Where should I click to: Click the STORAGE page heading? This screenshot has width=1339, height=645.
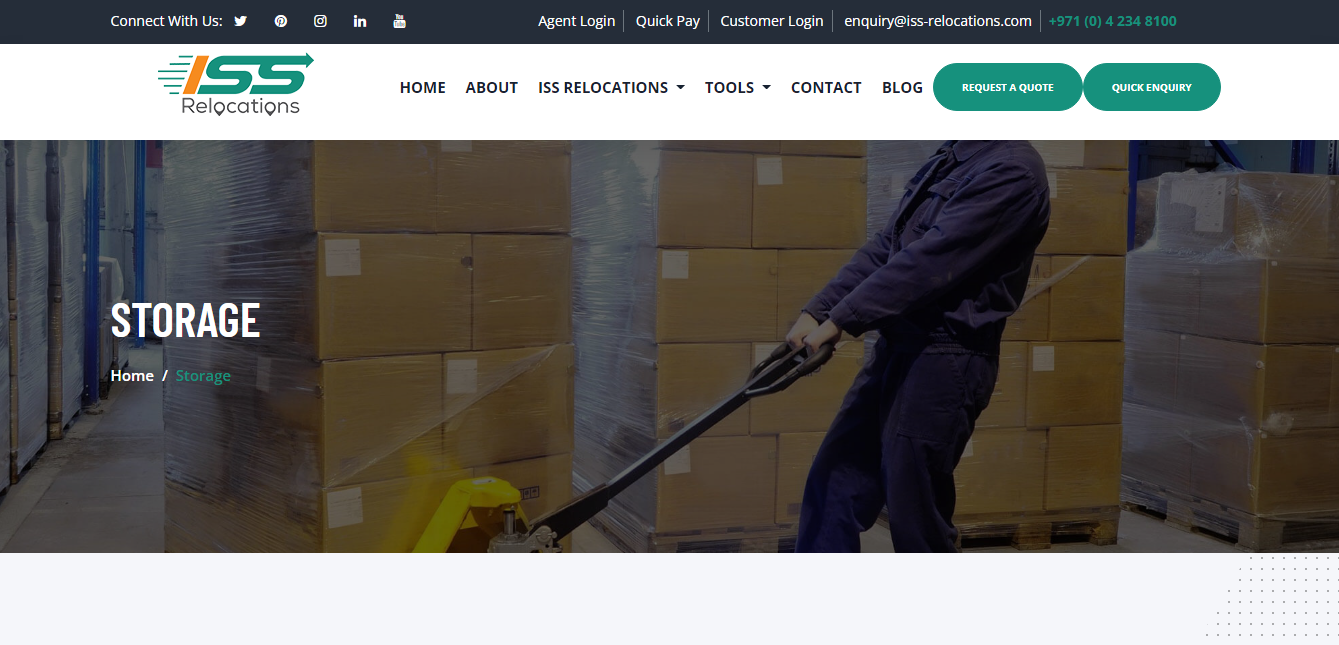[185, 320]
